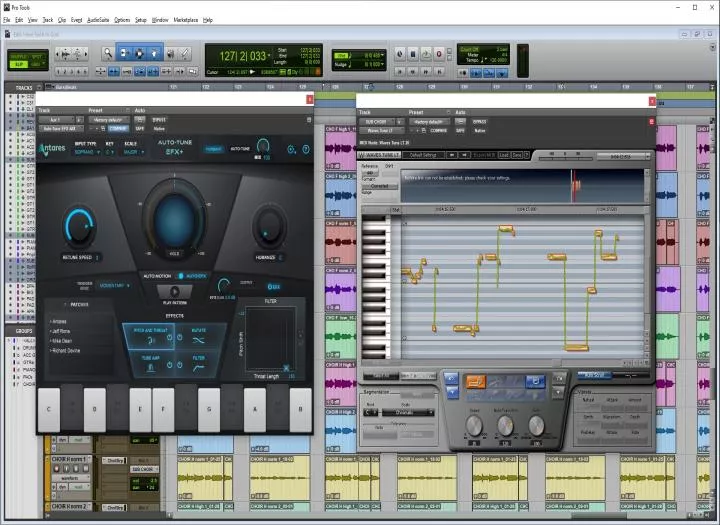720x525 pixels.
Task: Toggle the Auto-Motion Auto-EFX switch
Action: pos(181,276)
